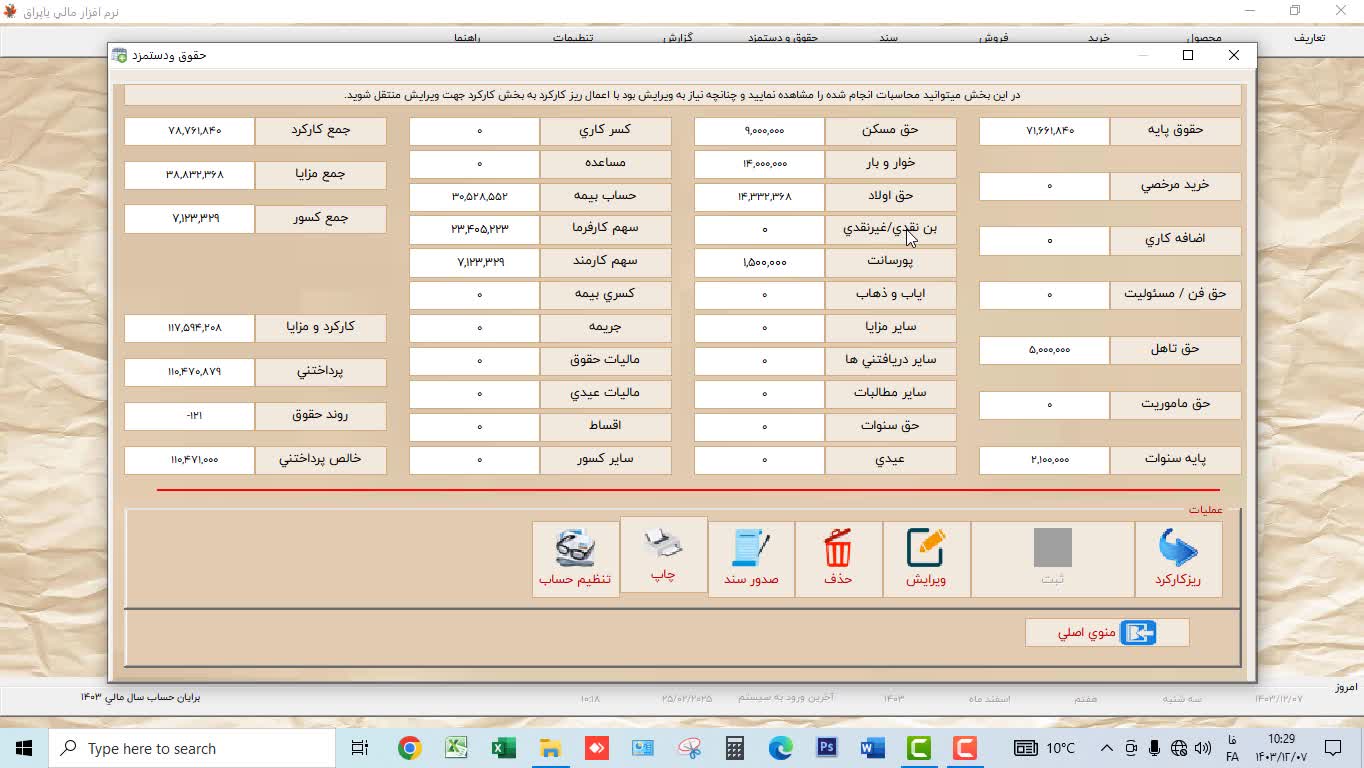Screen dimensions: 1364x768
Task: Open the خرید menu
Action: point(1099,38)
